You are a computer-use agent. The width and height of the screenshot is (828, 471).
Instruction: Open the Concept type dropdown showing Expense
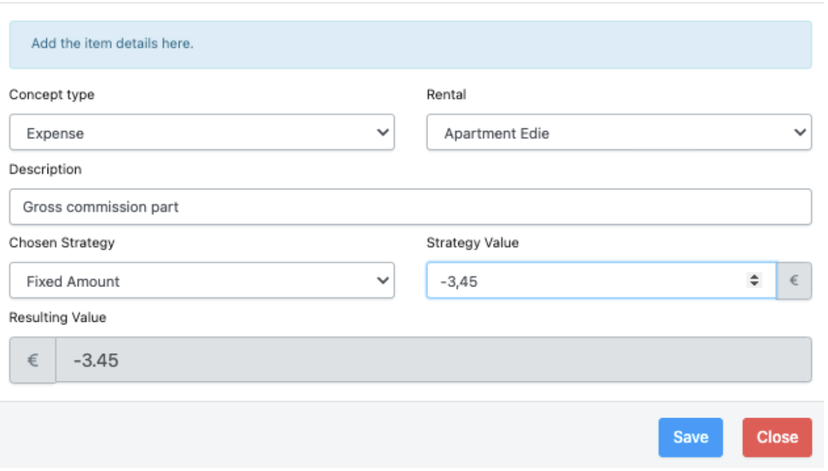pyautogui.click(x=200, y=133)
